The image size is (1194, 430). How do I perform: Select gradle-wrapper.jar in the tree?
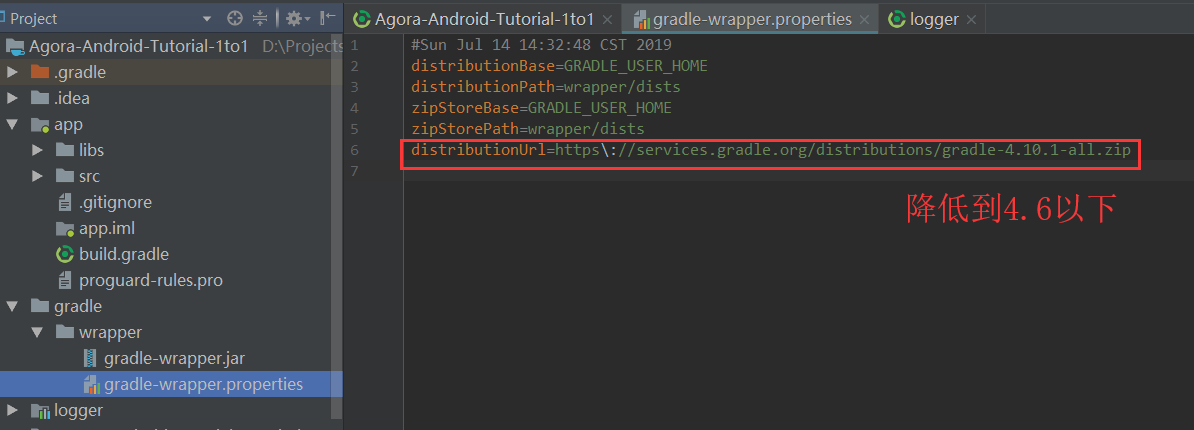pos(174,358)
